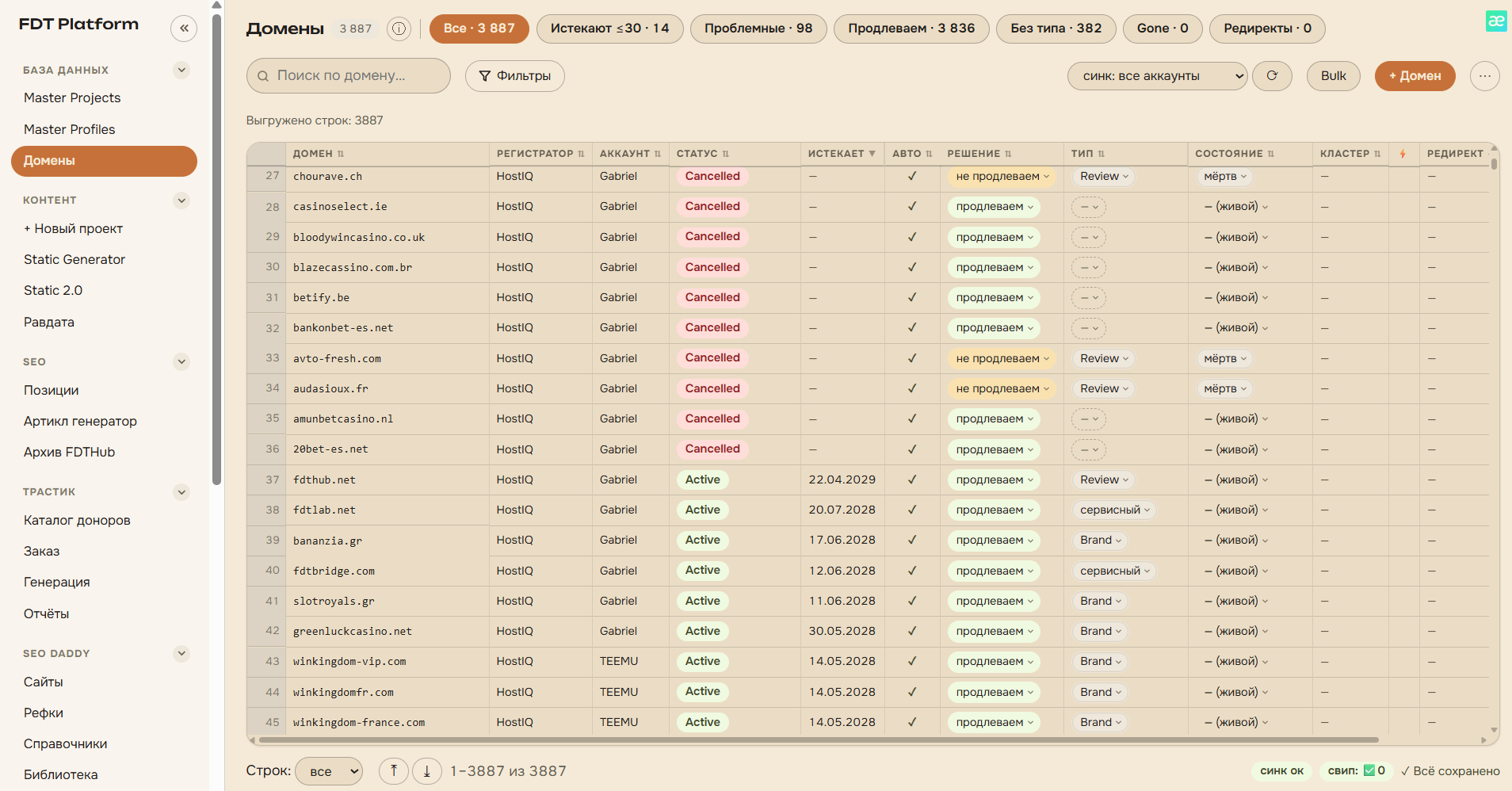Open the синк: все аккаунты dropdown
Image resolution: width=1512 pixels, height=791 pixels.
[1158, 76]
